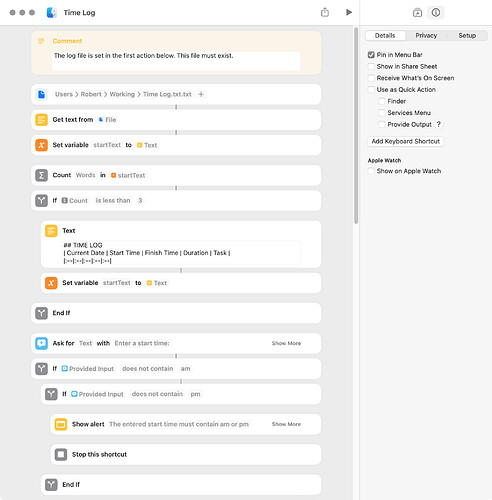The width and height of the screenshot is (492, 500).
Task: Click the share icon in the toolbar
Action: click(x=325, y=12)
